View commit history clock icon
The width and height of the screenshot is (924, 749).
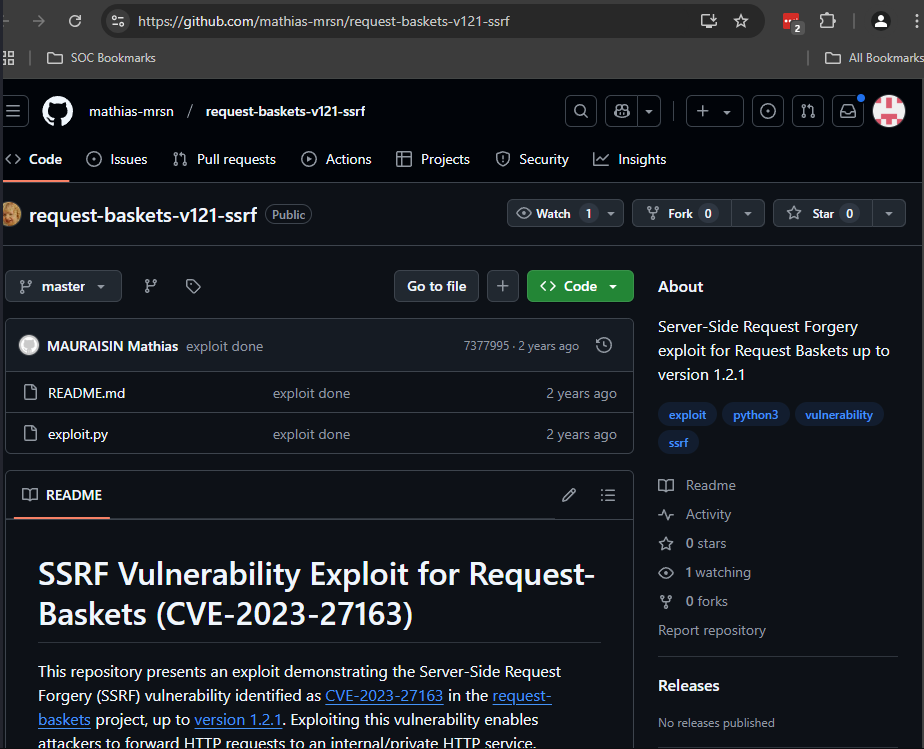pos(603,346)
